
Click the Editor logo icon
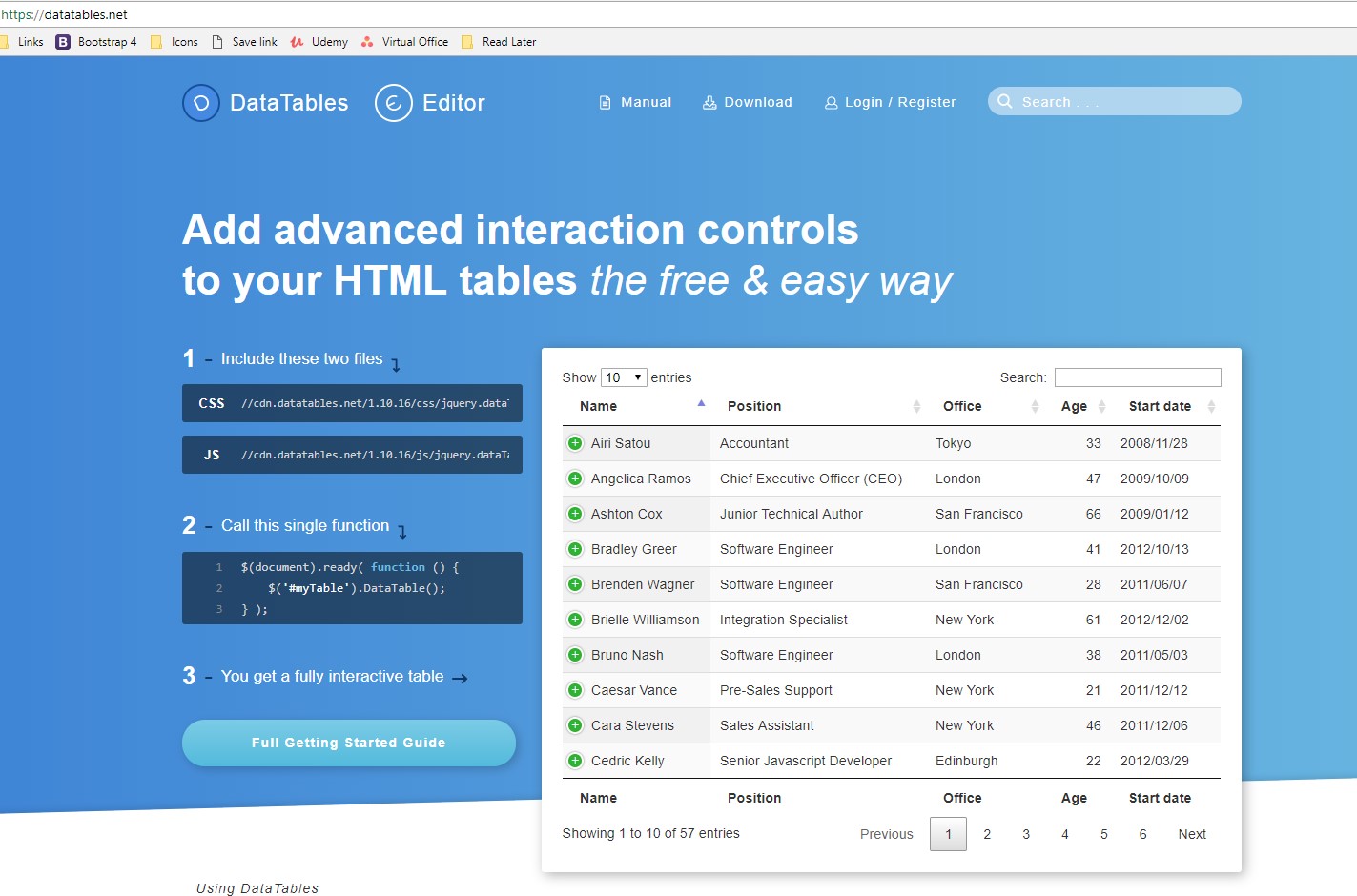(x=393, y=104)
